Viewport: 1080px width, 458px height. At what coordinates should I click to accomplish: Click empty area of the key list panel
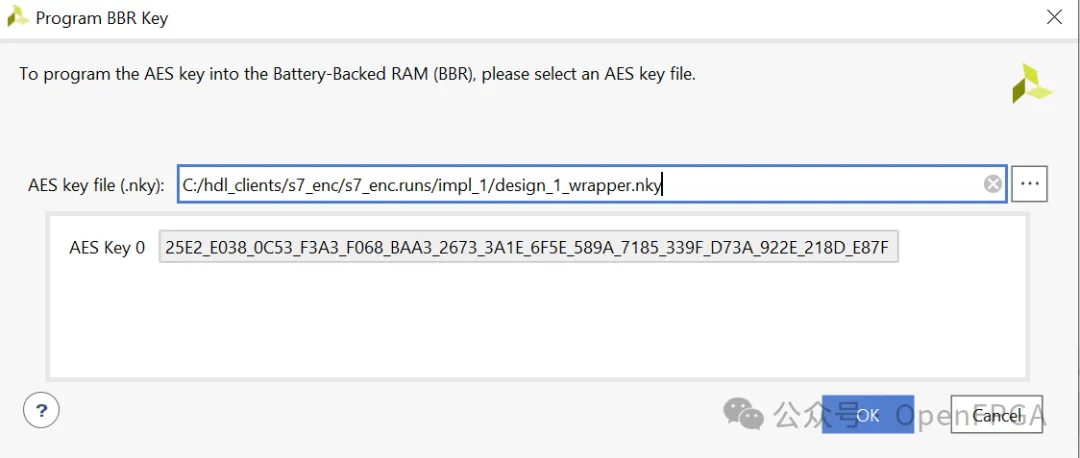coord(537,324)
